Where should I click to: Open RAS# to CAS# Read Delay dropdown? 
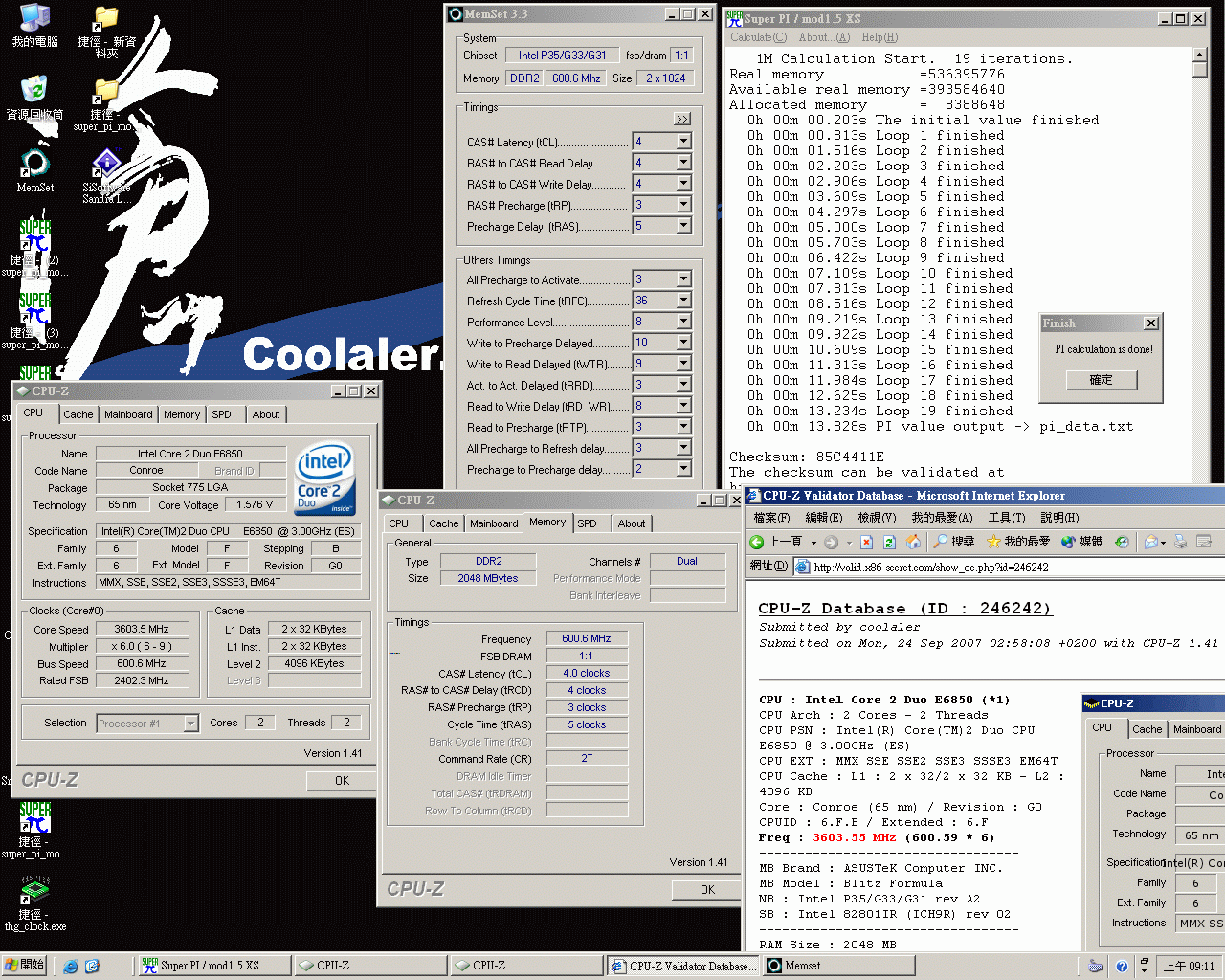(683, 163)
